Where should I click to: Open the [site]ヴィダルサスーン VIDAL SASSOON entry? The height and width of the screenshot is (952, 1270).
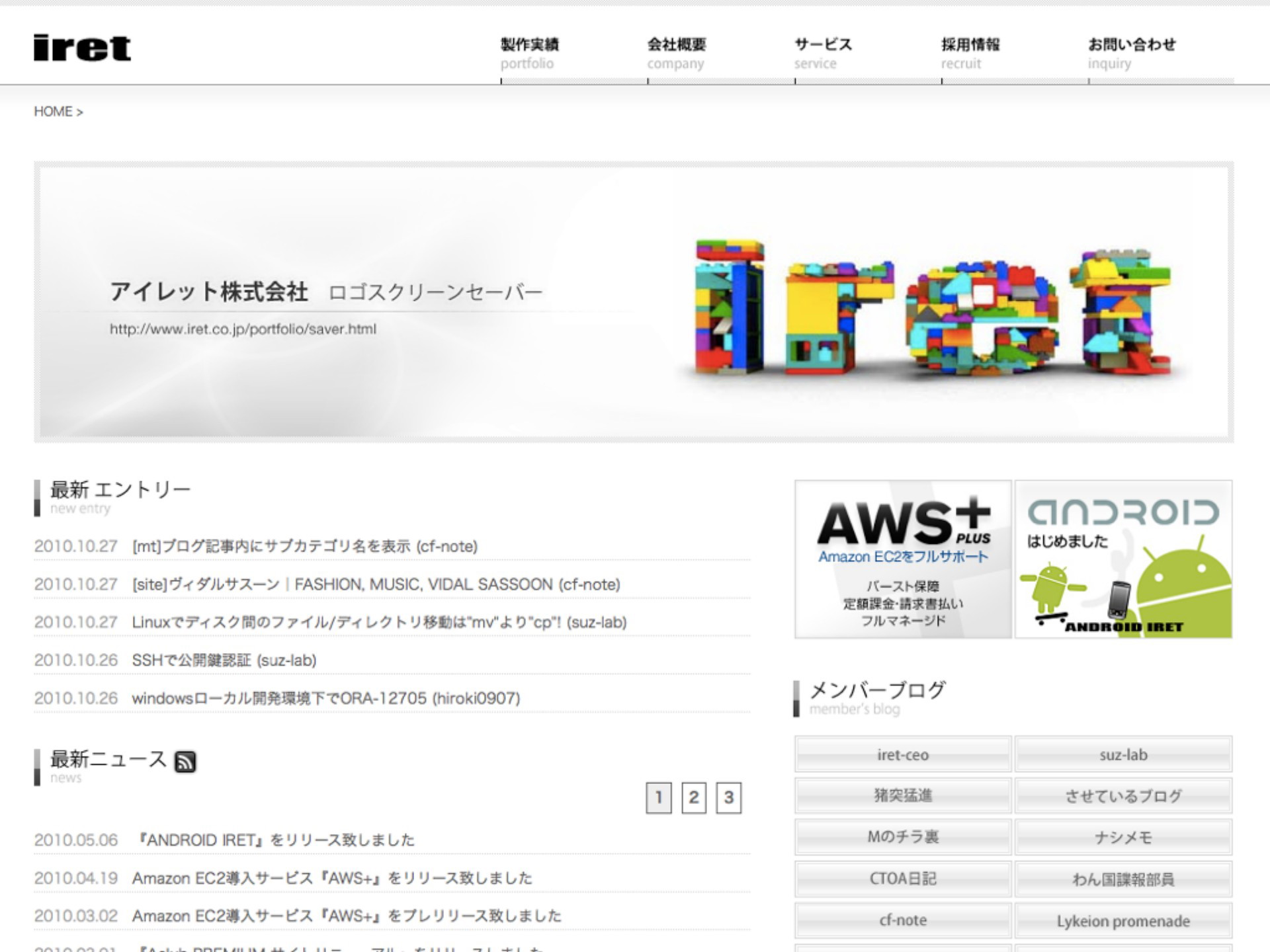click(376, 584)
